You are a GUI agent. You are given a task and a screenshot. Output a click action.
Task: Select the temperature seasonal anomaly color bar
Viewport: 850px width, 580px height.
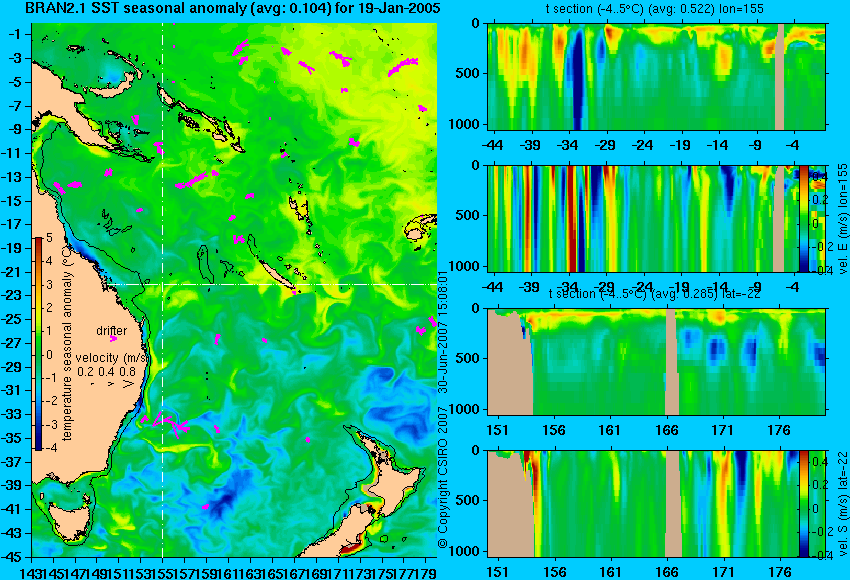(x=38, y=344)
